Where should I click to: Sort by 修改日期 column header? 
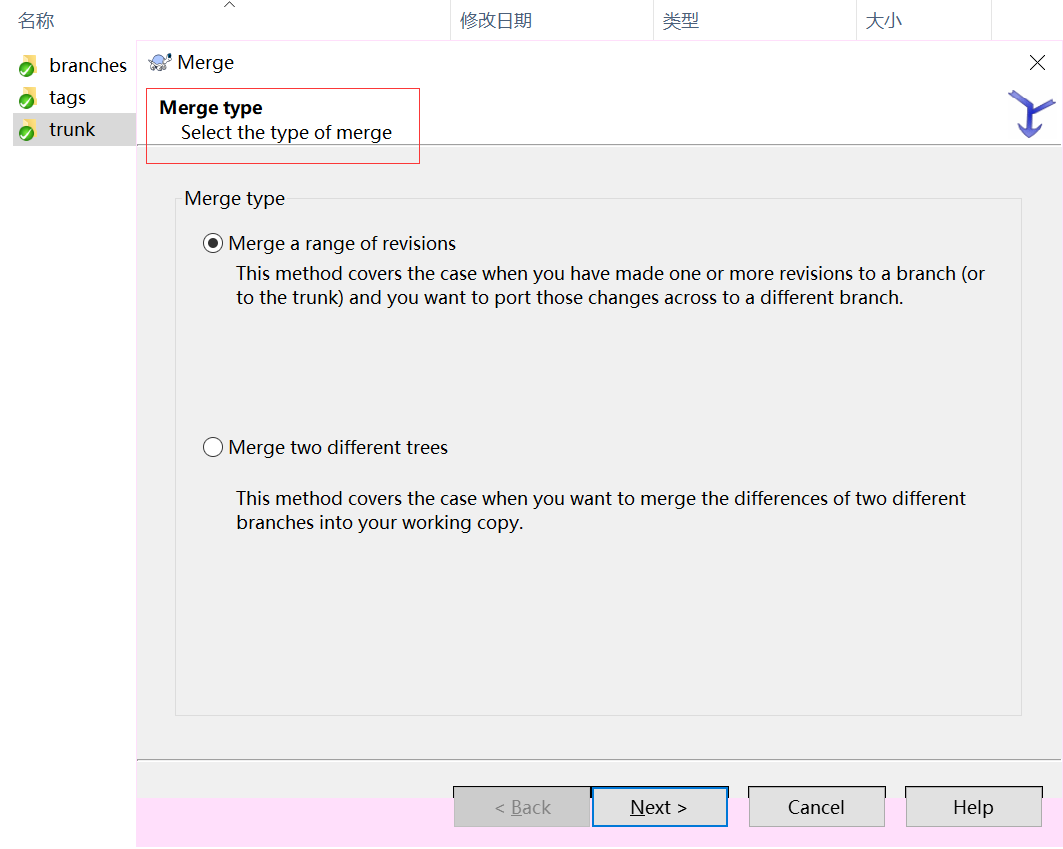[495, 21]
